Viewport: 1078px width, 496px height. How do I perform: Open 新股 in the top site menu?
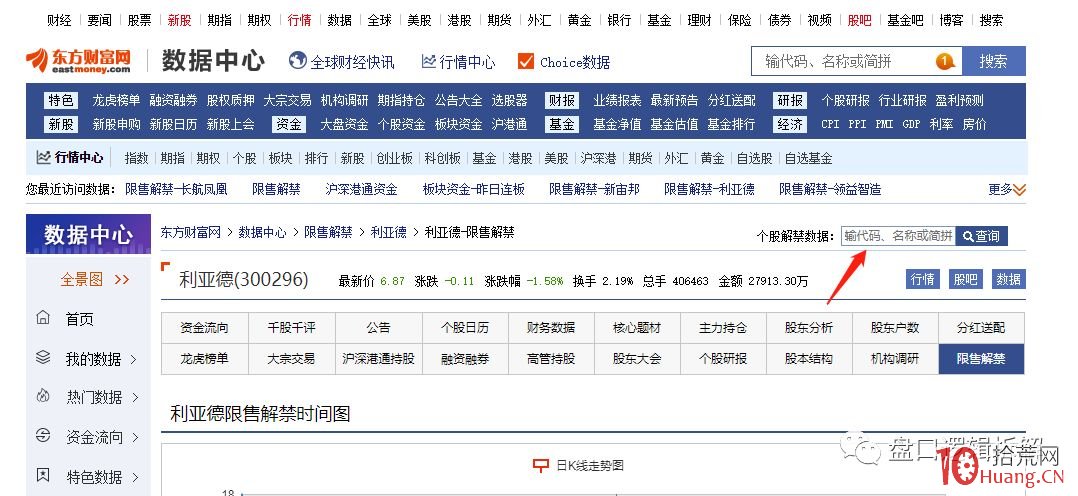tap(179, 21)
